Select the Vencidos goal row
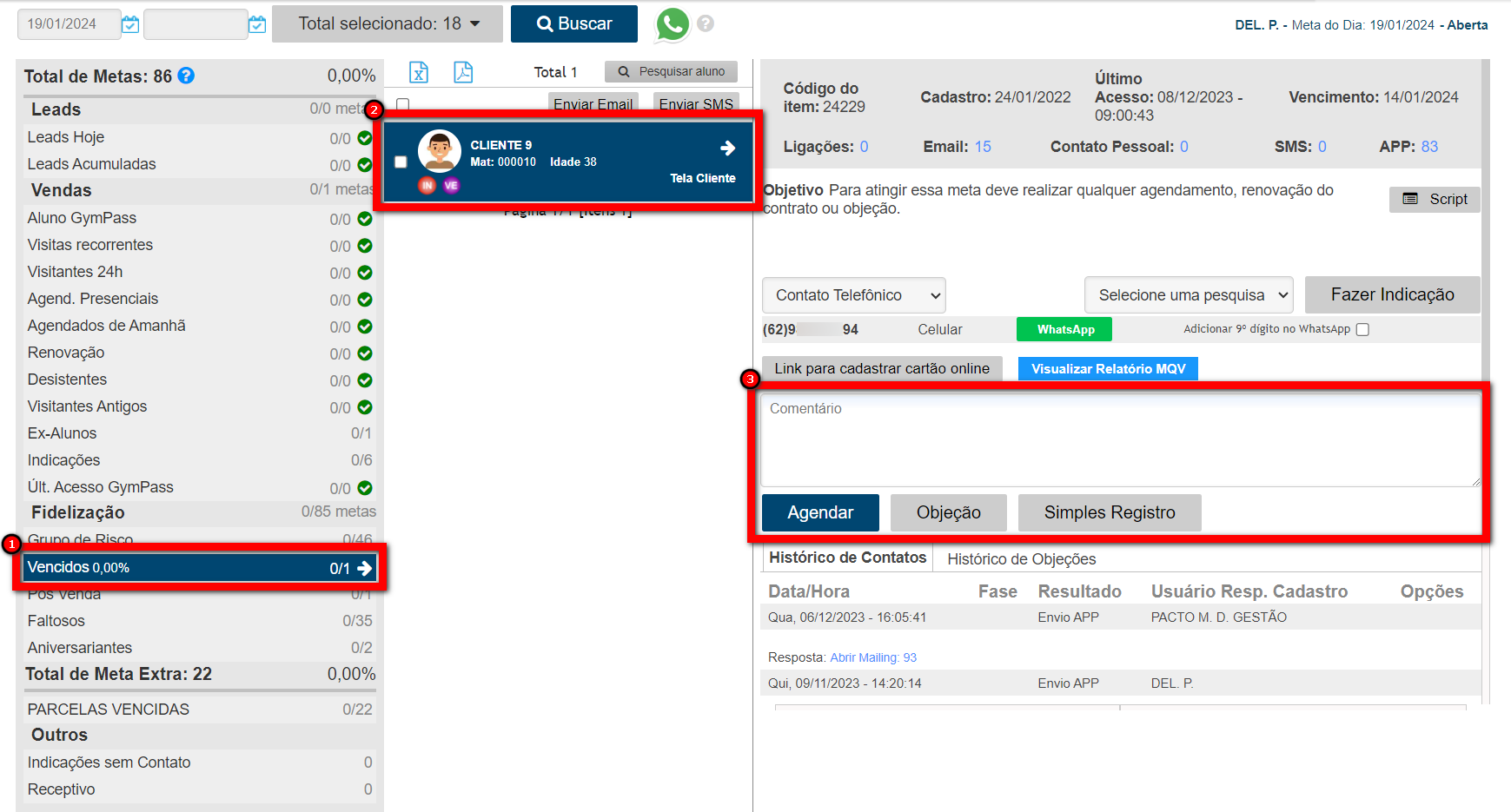The image size is (1511, 812). 199,568
